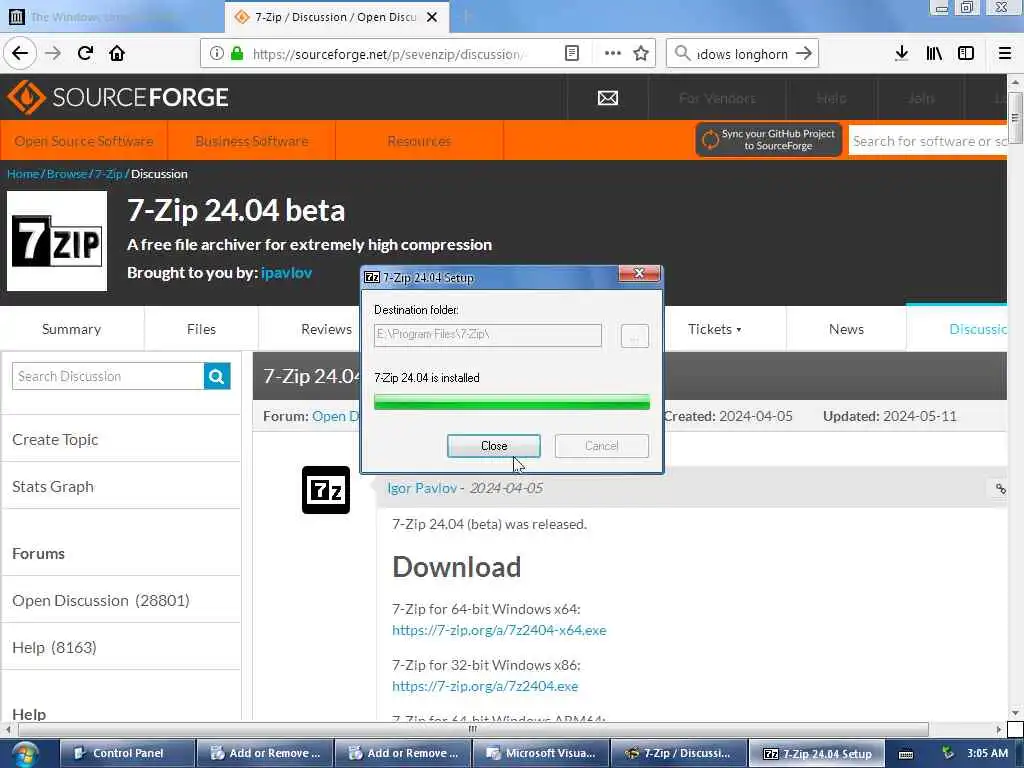Click the search magnifier in the browser search box

pos(682,54)
